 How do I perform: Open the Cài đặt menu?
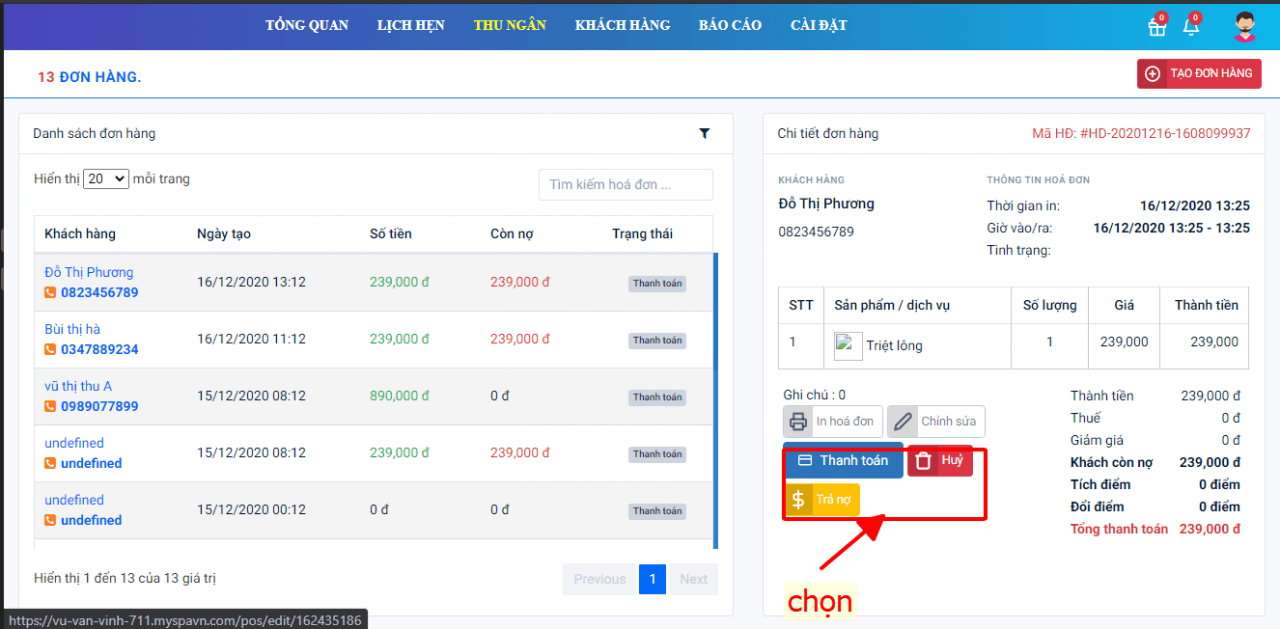(818, 25)
